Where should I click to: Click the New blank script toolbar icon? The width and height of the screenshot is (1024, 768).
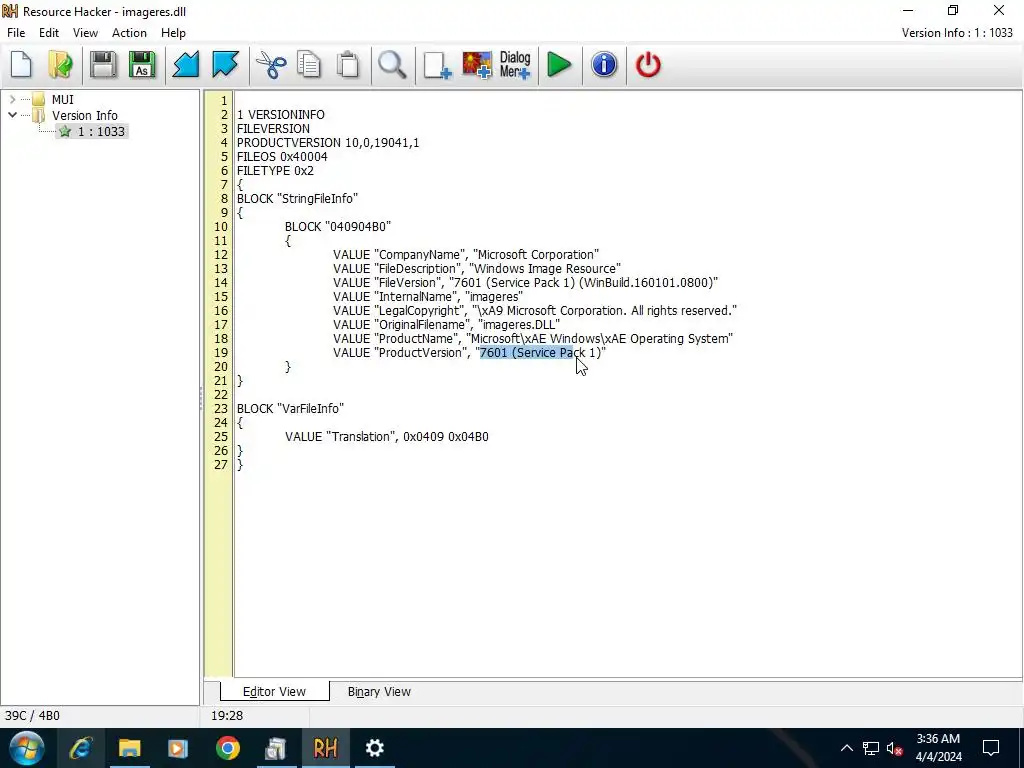22,65
